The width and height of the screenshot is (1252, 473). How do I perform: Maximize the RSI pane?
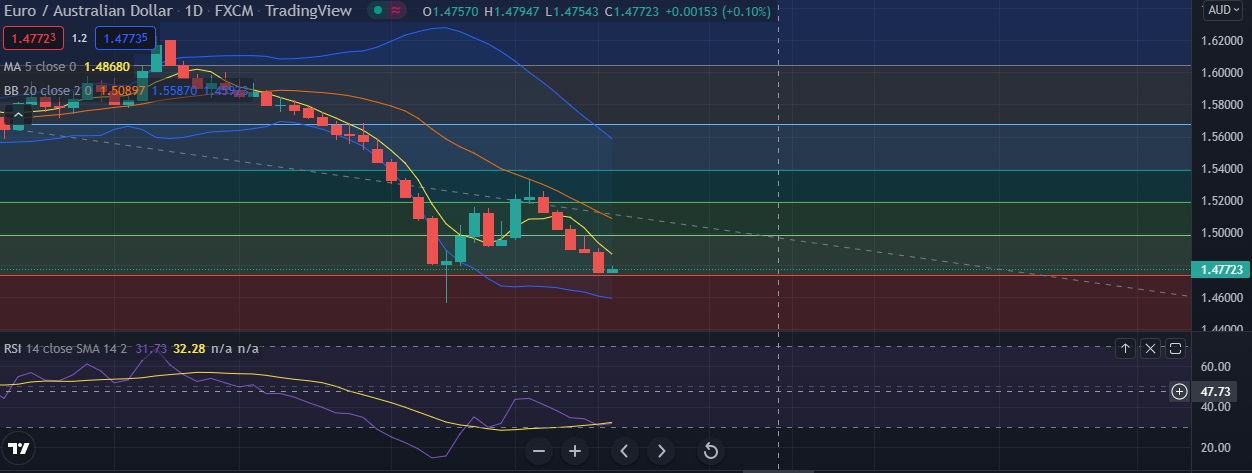[1175, 348]
